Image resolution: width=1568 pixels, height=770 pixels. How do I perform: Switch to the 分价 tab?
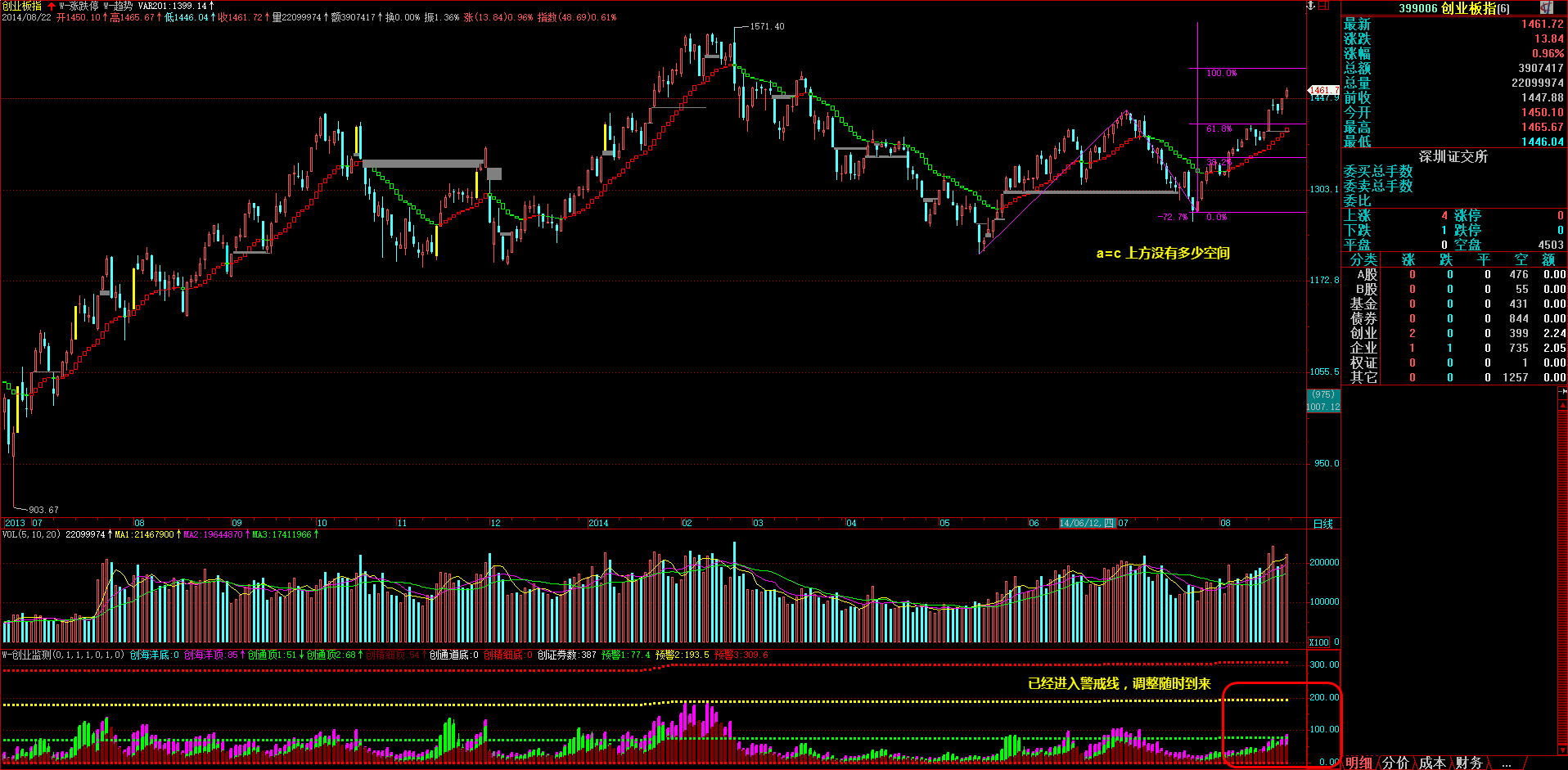coord(1395,763)
